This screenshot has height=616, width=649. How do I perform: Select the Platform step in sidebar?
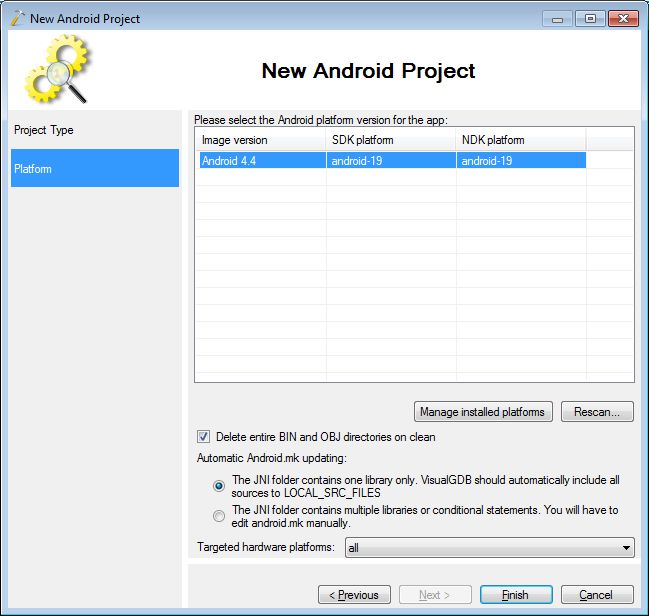point(95,168)
